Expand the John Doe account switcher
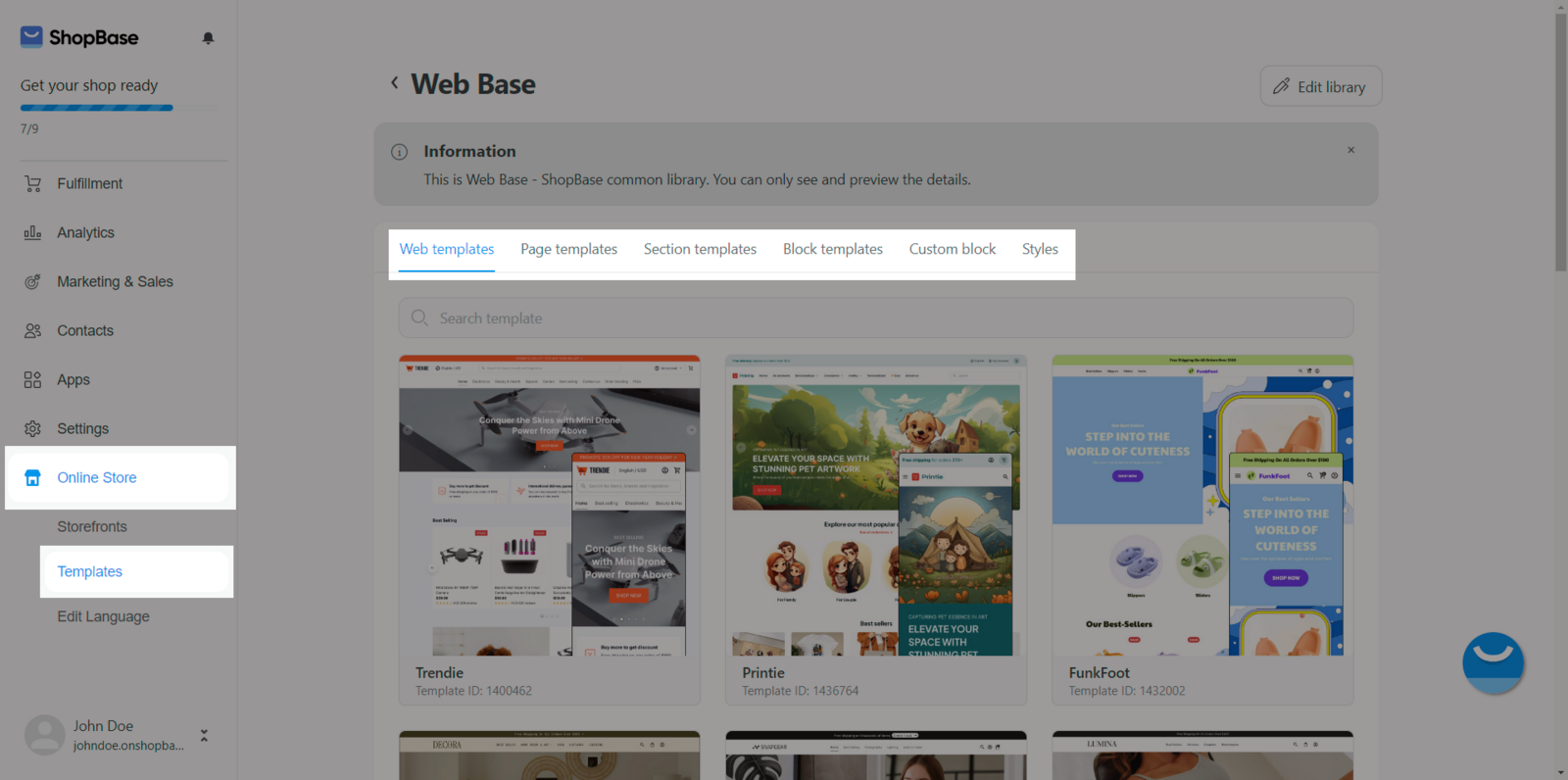This screenshot has width=1568, height=780. tap(204, 735)
